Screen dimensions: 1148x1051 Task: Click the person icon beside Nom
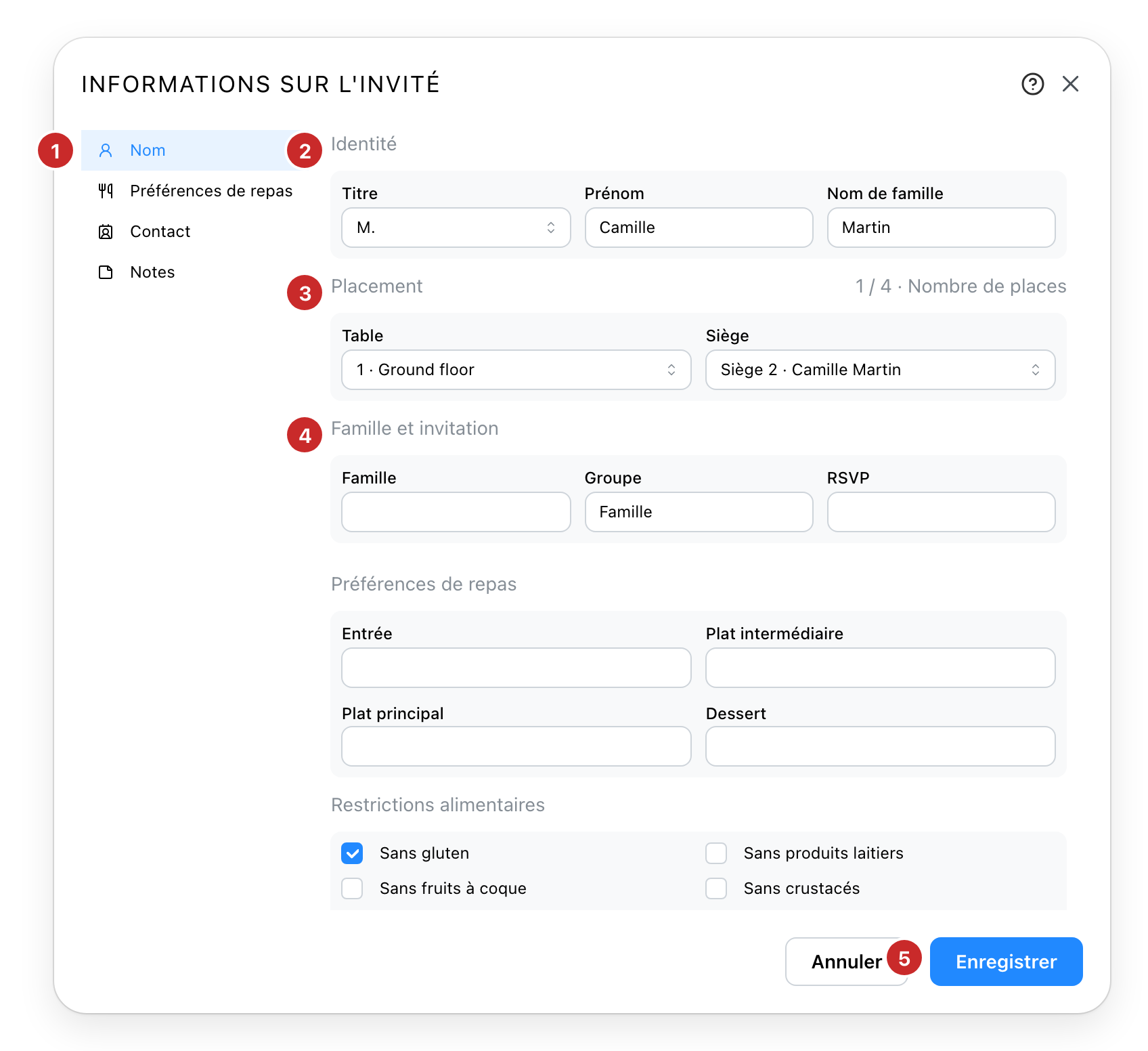[x=106, y=150]
